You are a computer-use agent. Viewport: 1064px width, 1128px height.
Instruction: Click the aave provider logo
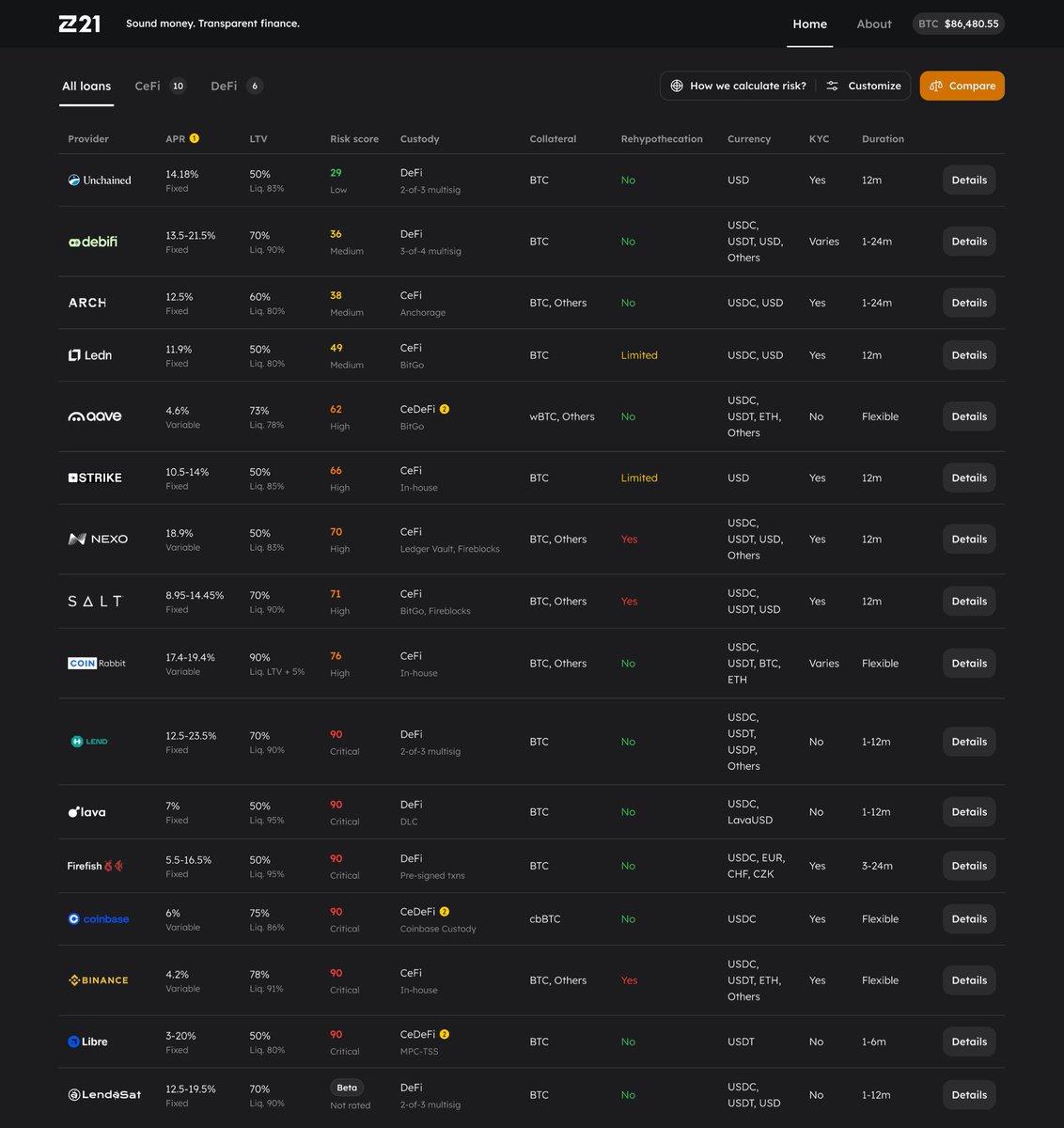pos(95,416)
